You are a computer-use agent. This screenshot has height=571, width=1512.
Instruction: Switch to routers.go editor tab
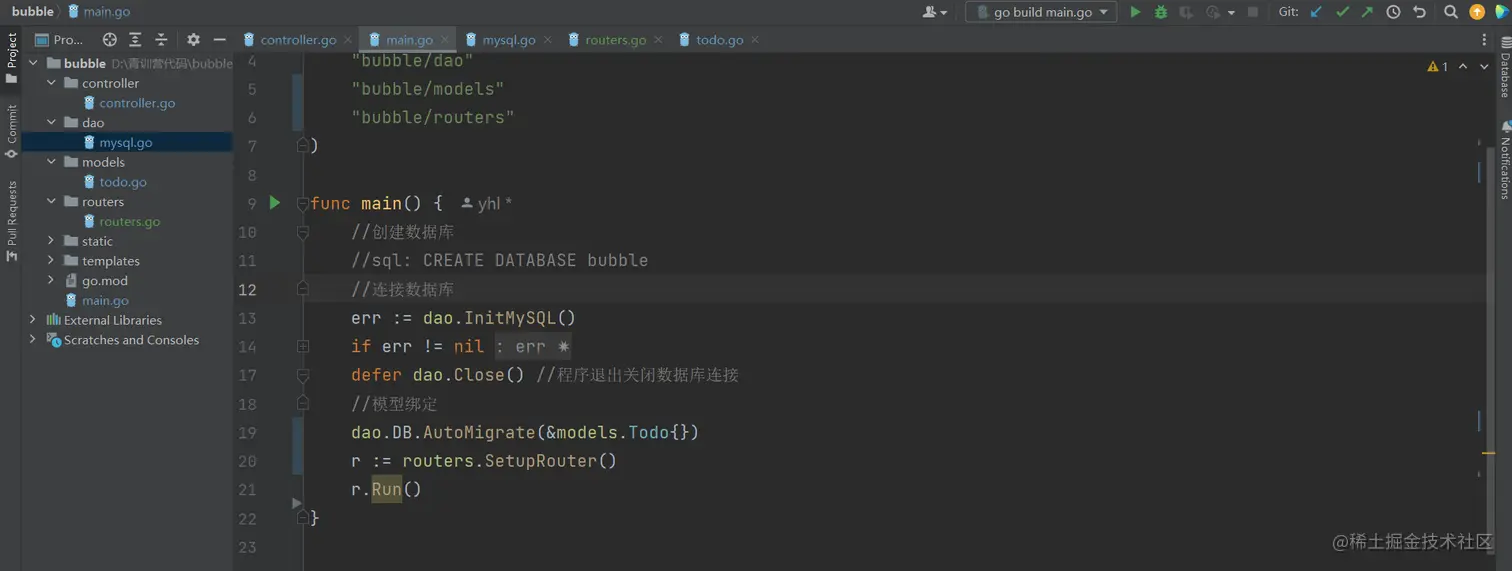click(x=615, y=40)
